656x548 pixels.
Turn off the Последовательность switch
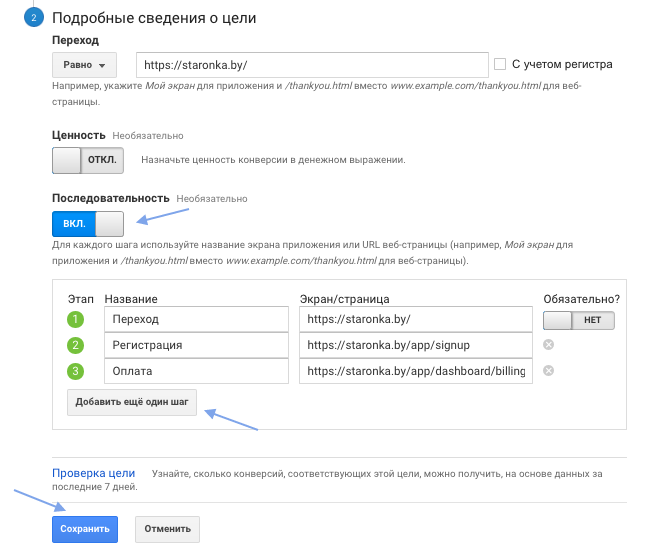point(87,223)
